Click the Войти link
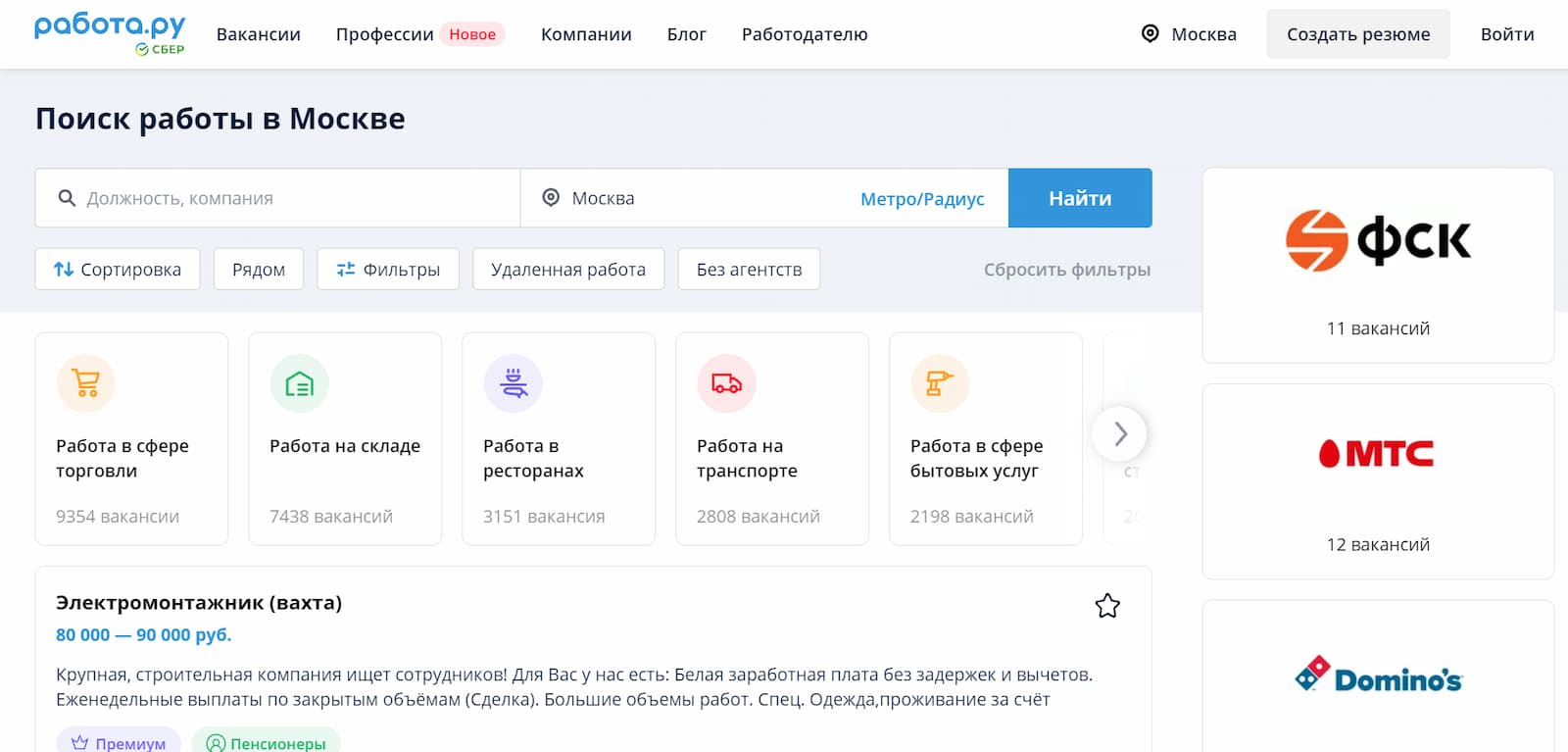 (x=1507, y=34)
